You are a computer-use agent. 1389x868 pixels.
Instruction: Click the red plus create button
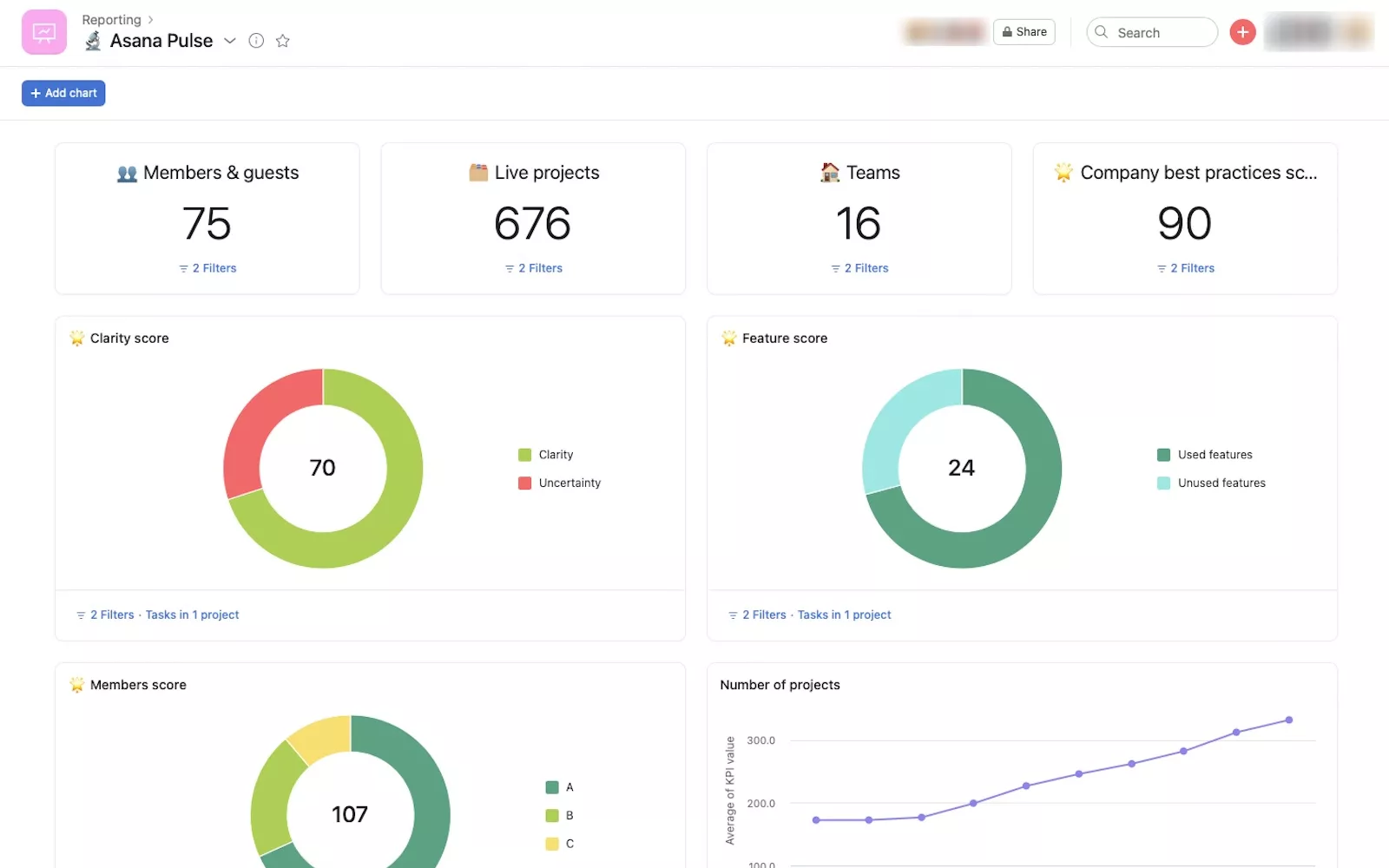pos(1242,32)
